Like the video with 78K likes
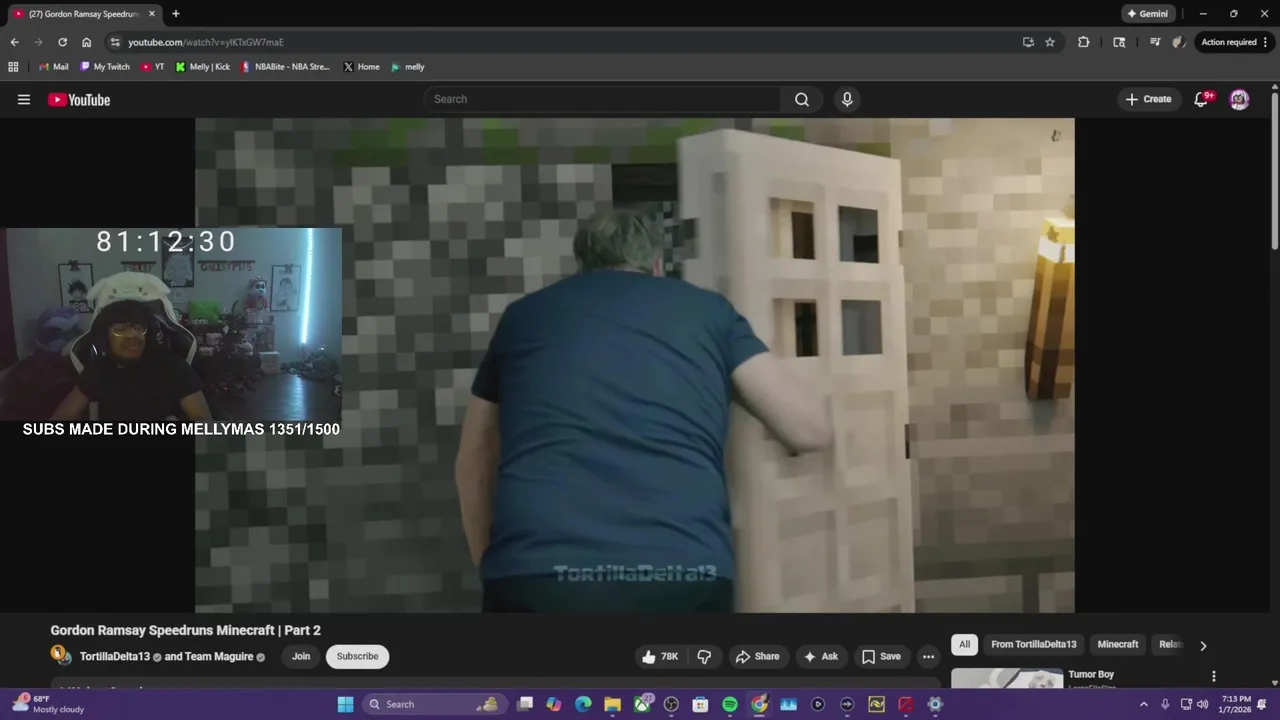This screenshot has height=720, width=1280. click(660, 656)
